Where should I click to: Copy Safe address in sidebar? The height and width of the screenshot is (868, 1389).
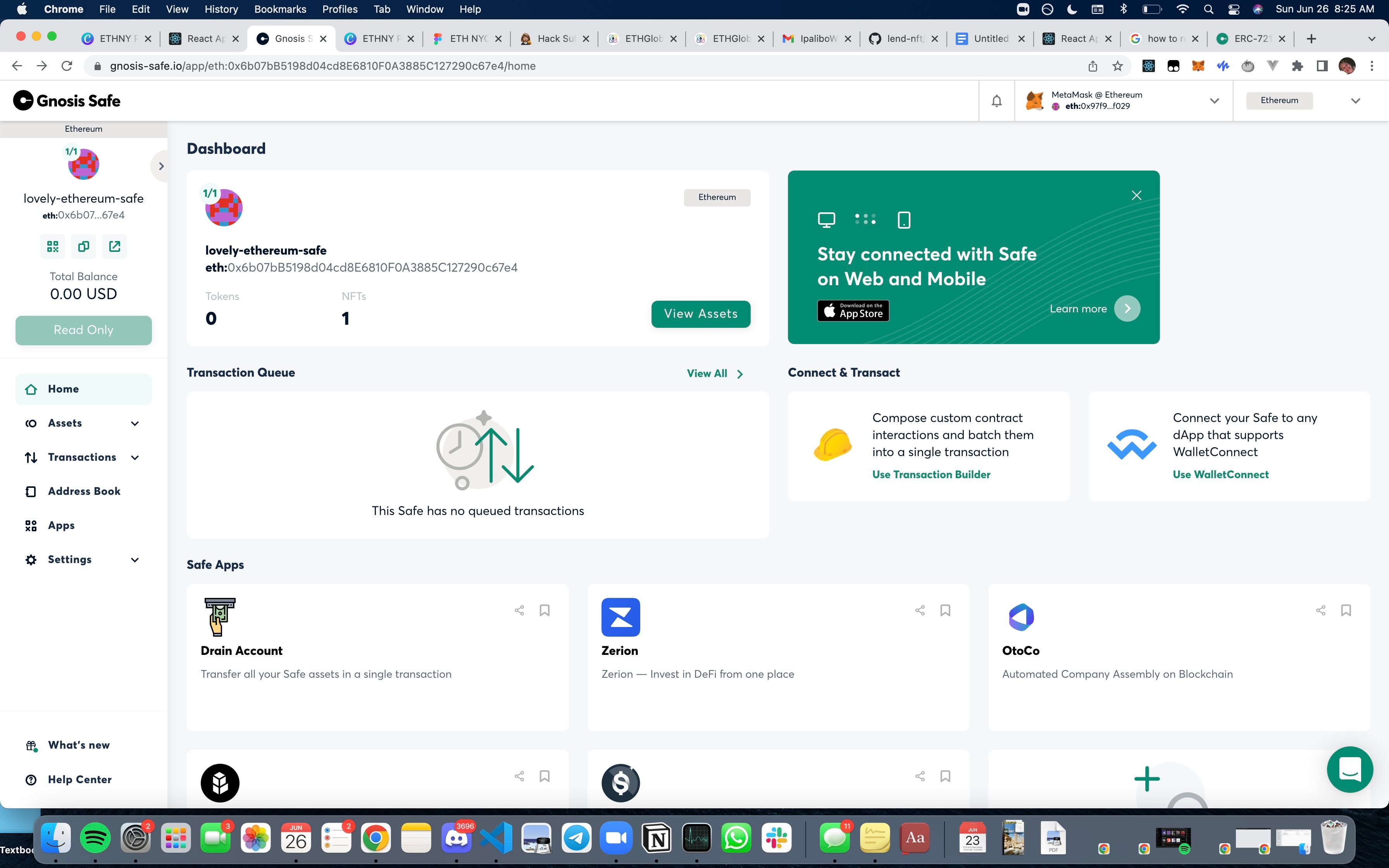84,246
